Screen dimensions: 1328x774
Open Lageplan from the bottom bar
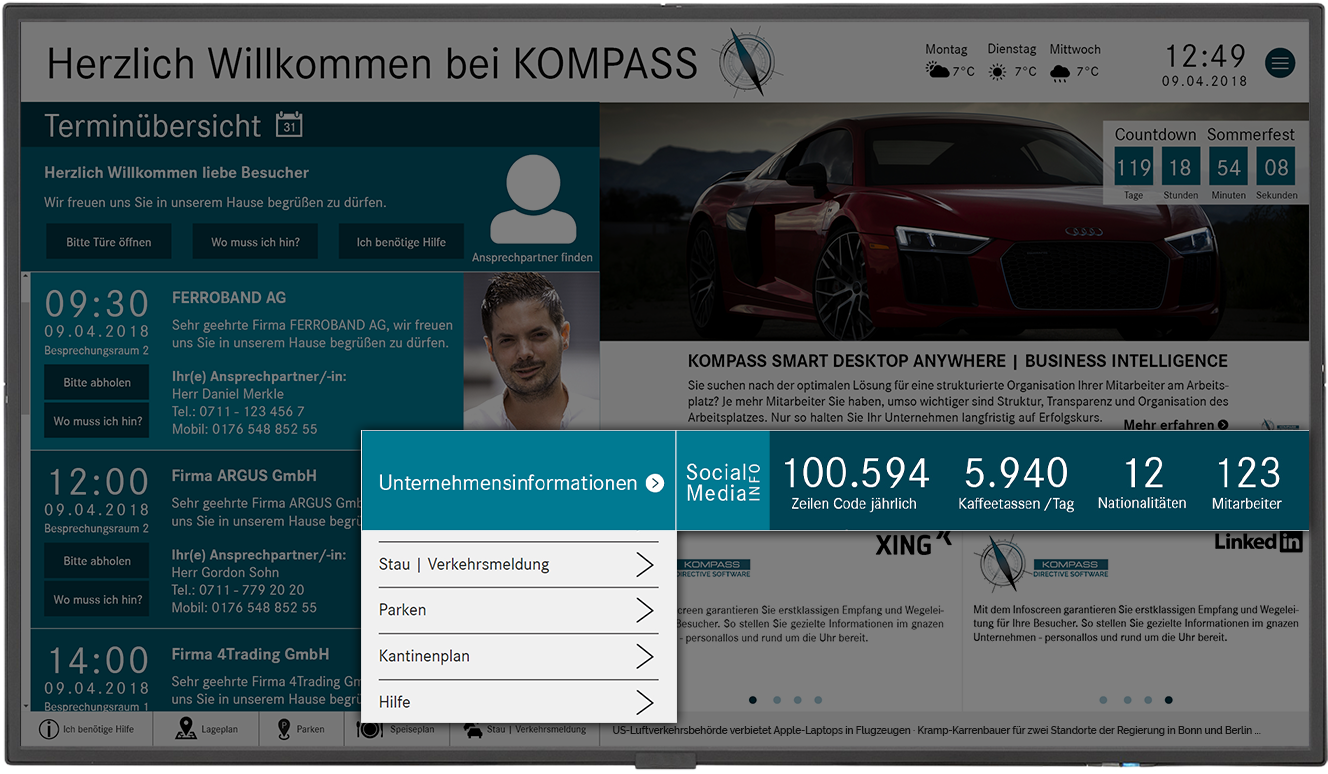click(x=186, y=729)
